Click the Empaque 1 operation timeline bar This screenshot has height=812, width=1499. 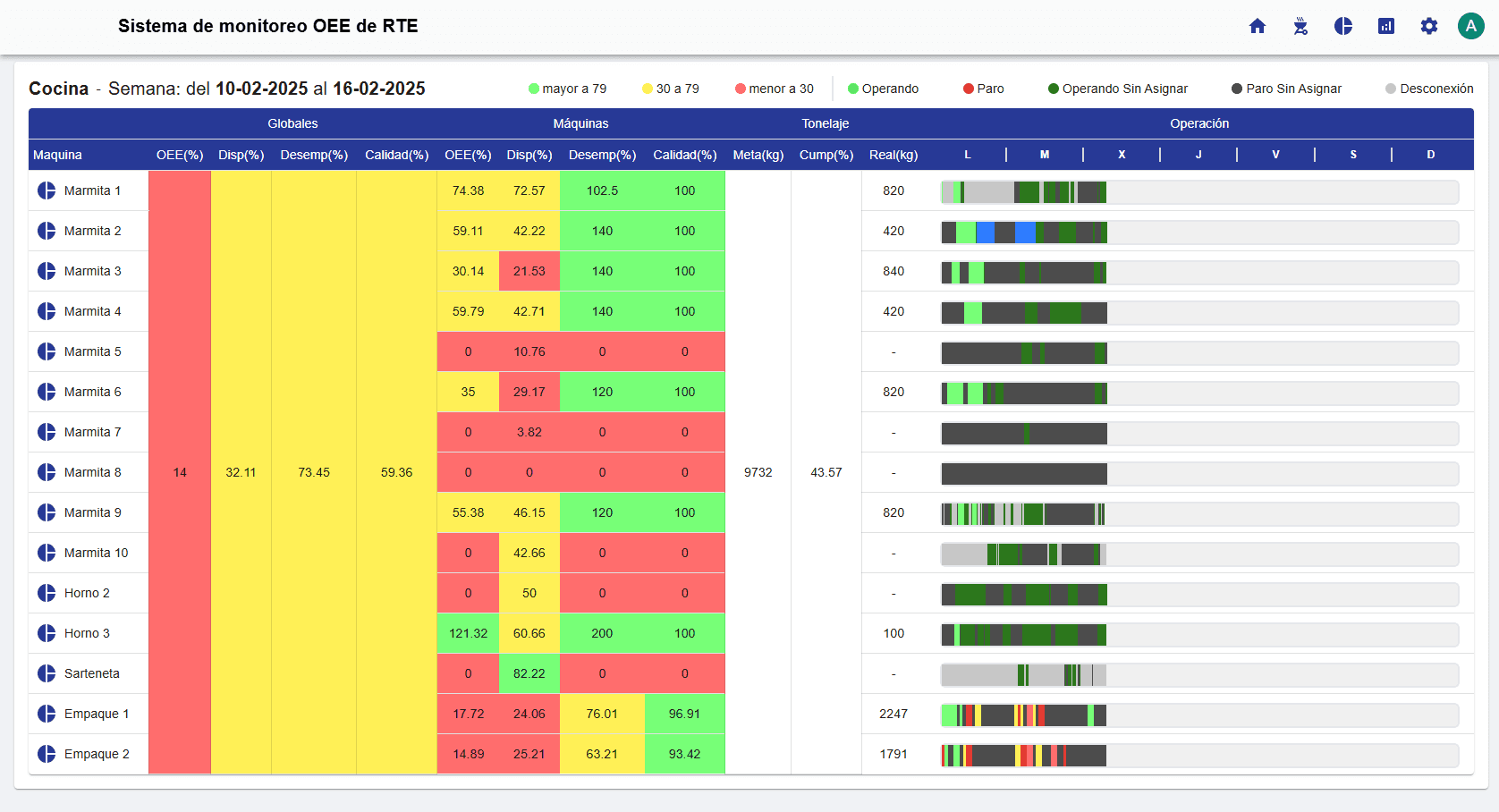pos(1199,715)
